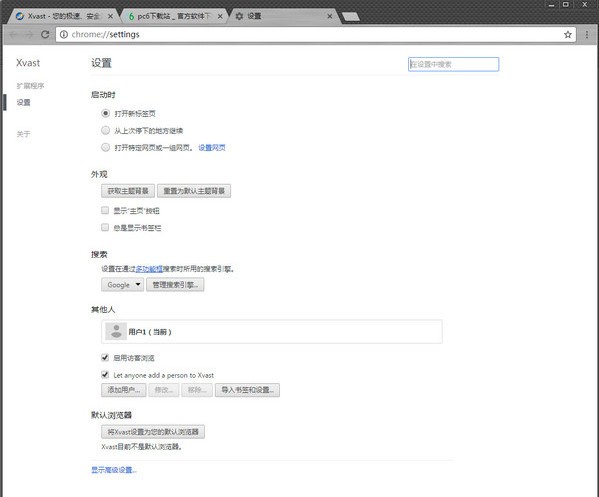Select 打开特定网页或一组网页 radio button
This screenshot has width=599, height=497.
tap(105, 147)
